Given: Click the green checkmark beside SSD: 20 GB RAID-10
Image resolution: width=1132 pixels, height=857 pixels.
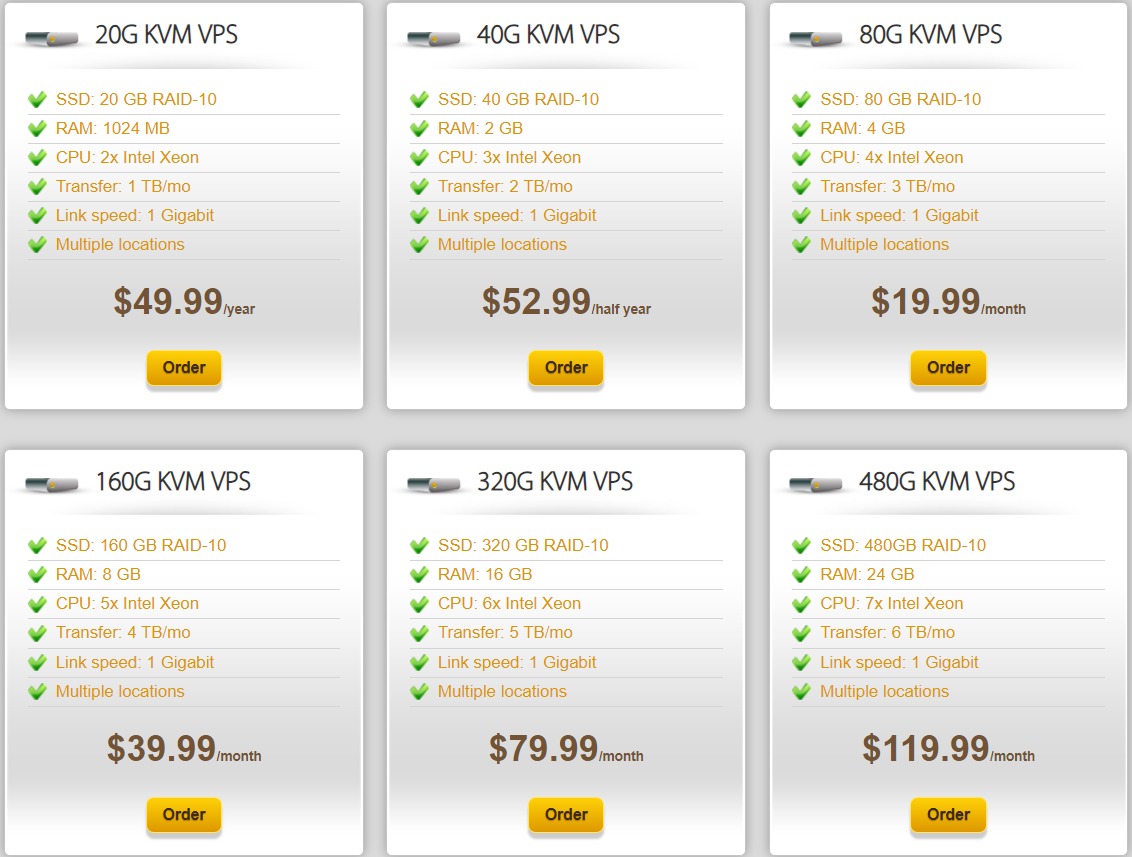Looking at the screenshot, I should [36, 99].
